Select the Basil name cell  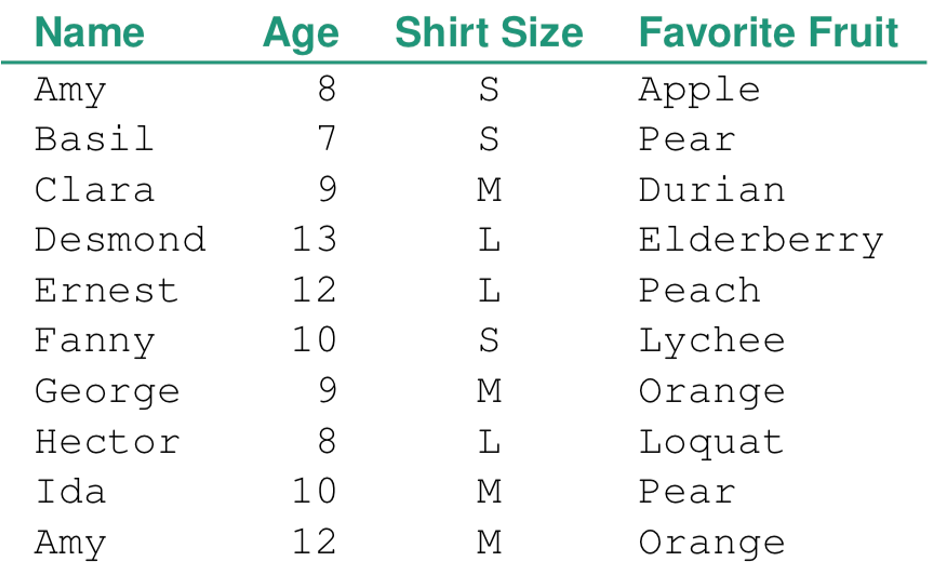94,139
